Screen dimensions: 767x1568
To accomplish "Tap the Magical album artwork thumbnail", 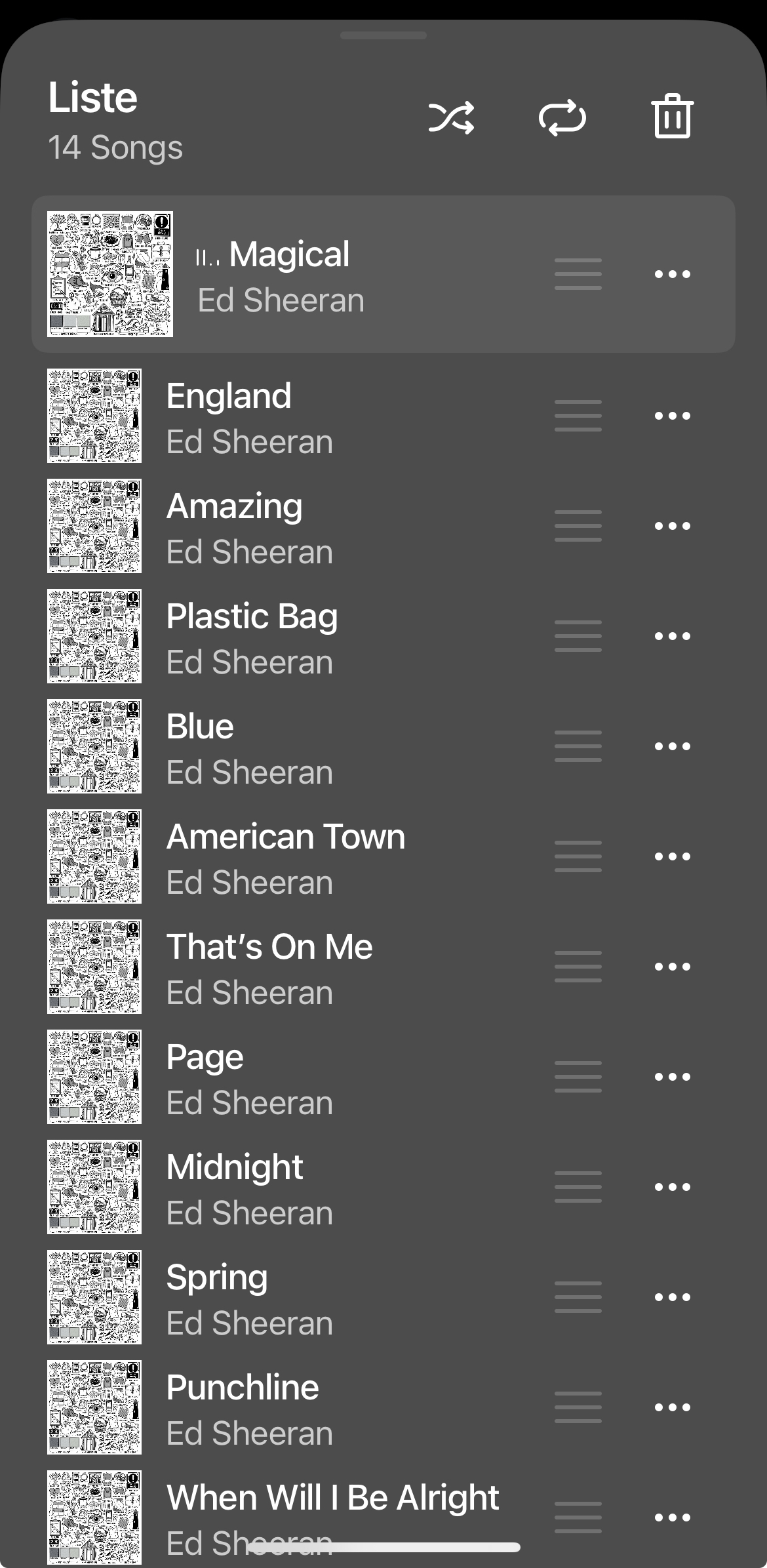I will tap(110, 274).
